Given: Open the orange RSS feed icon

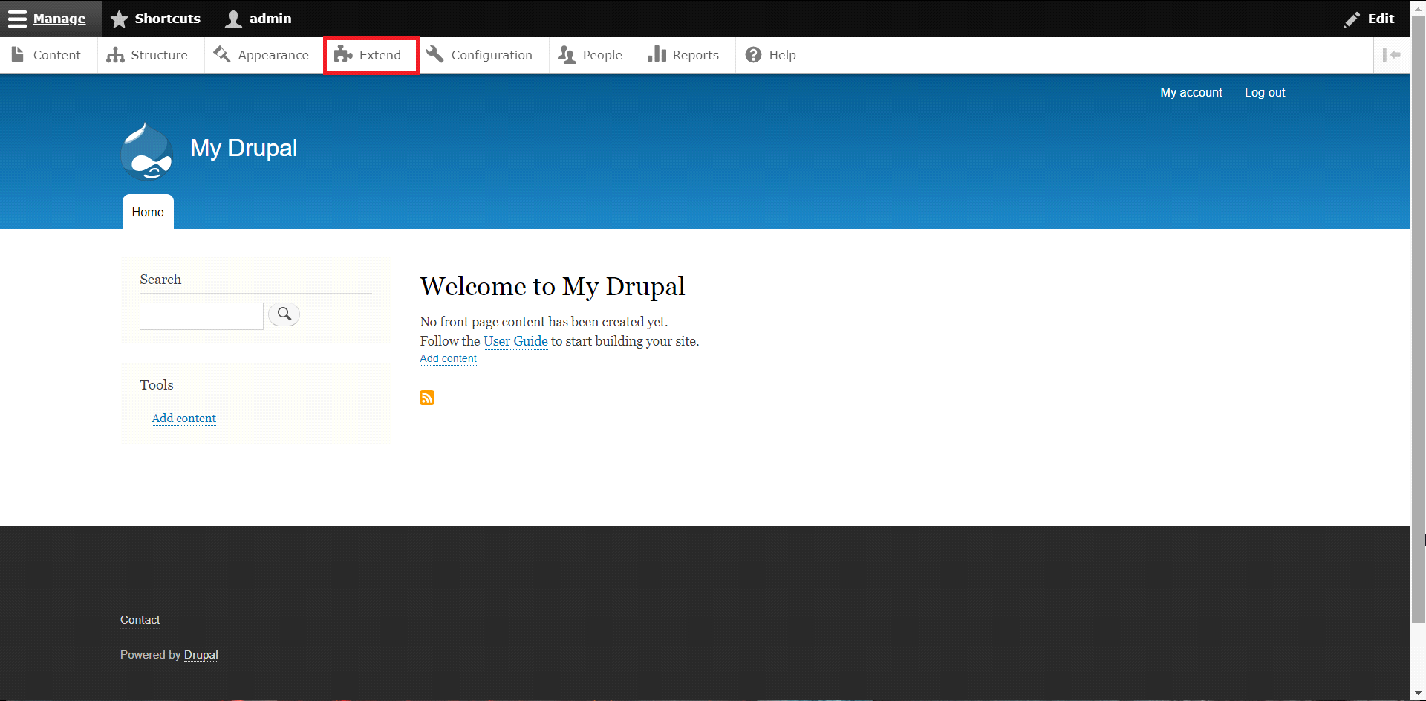Looking at the screenshot, I should click(427, 398).
